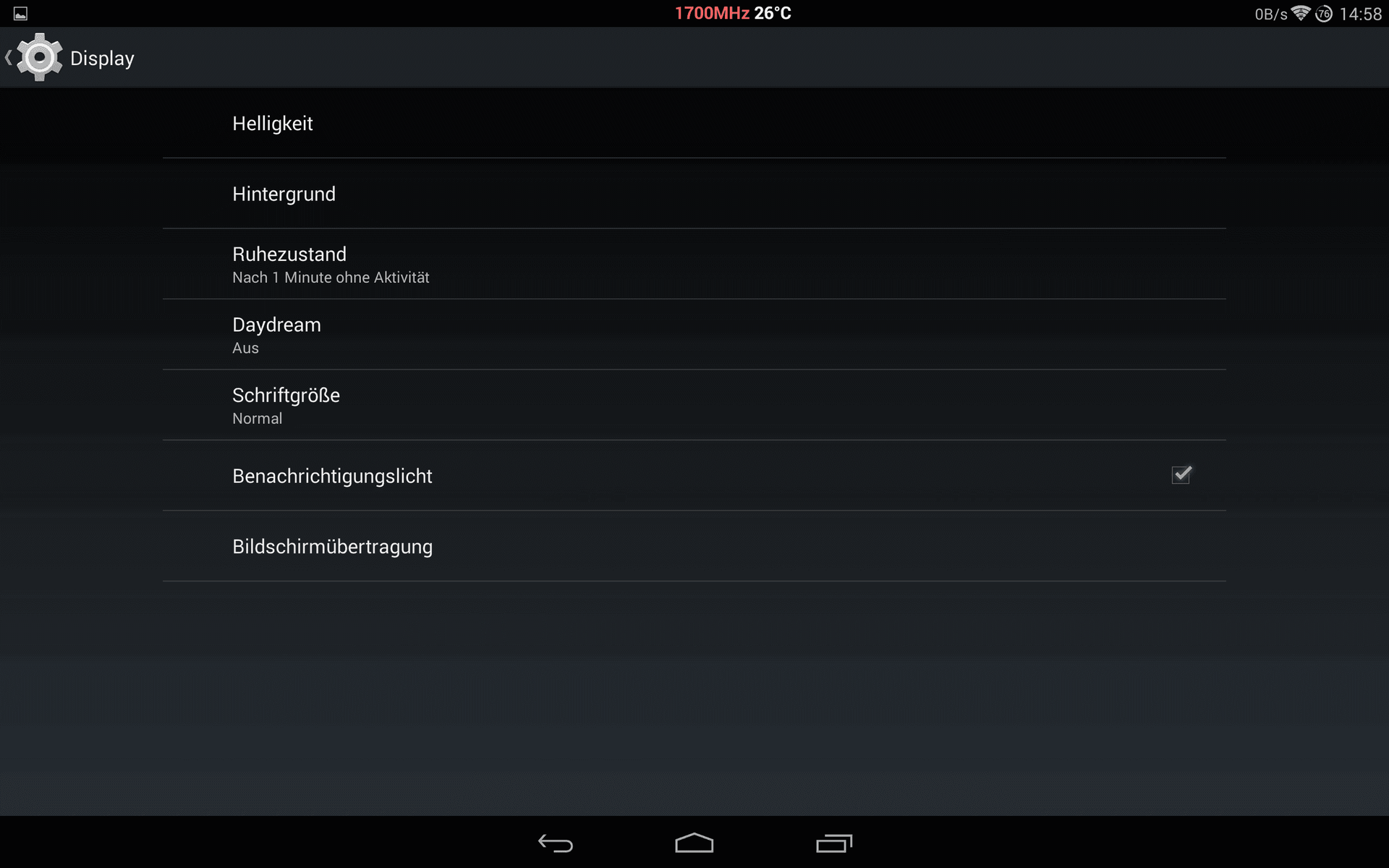This screenshot has height=868, width=1389.
Task: Open the Bildschirmübertragung cast screen option
Action: point(694,546)
